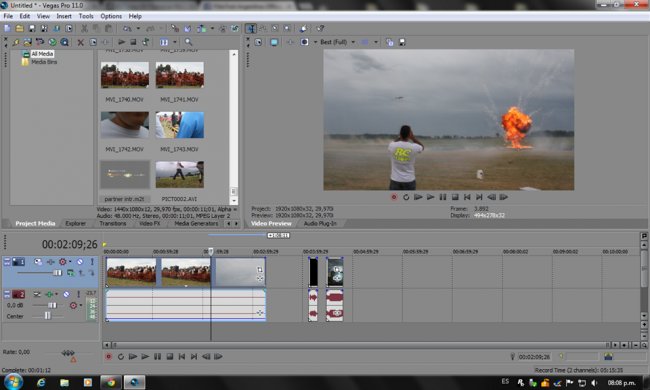650x390 pixels.
Task: Click the What's This help icon
Action: (320, 29)
